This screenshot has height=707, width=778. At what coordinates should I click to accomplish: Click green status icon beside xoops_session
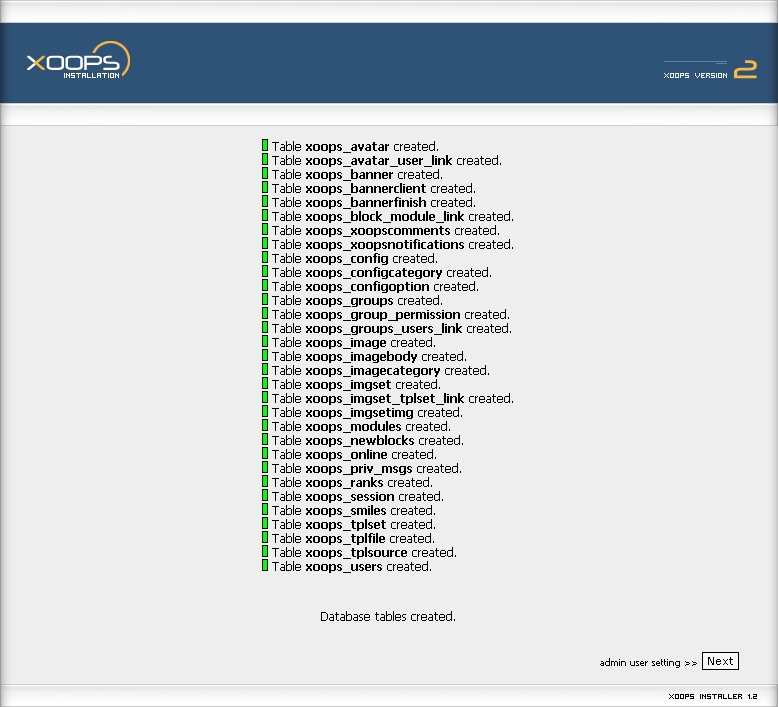coord(265,495)
